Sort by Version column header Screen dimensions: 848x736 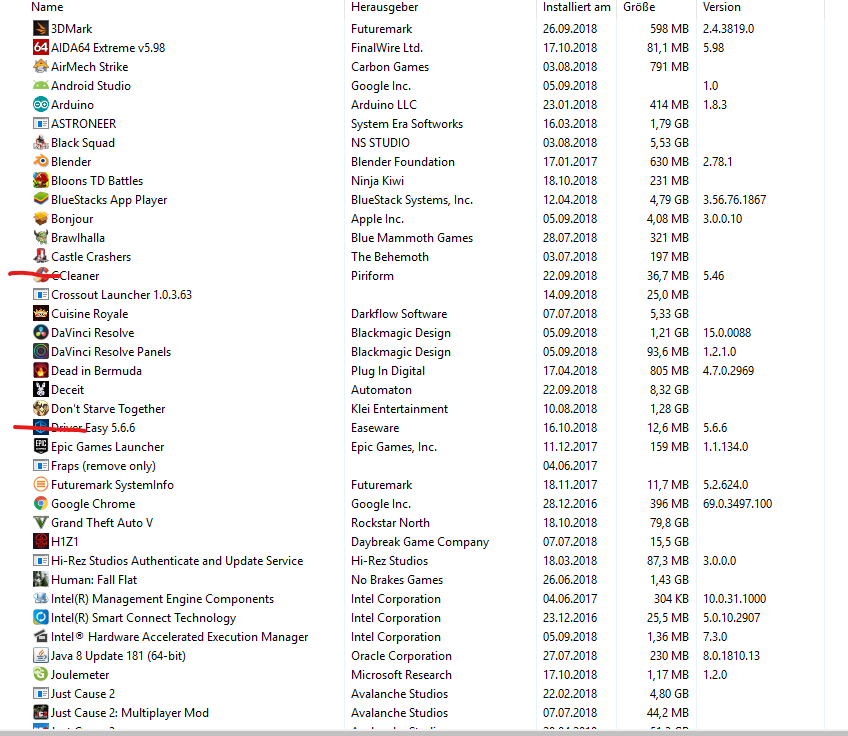[721, 7]
